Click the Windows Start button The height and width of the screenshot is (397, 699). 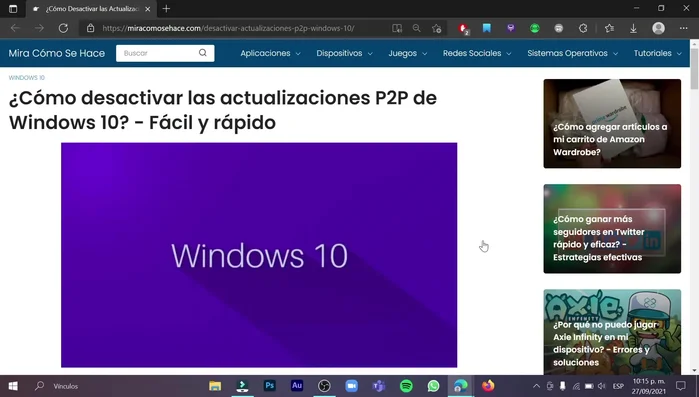pos(13,386)
